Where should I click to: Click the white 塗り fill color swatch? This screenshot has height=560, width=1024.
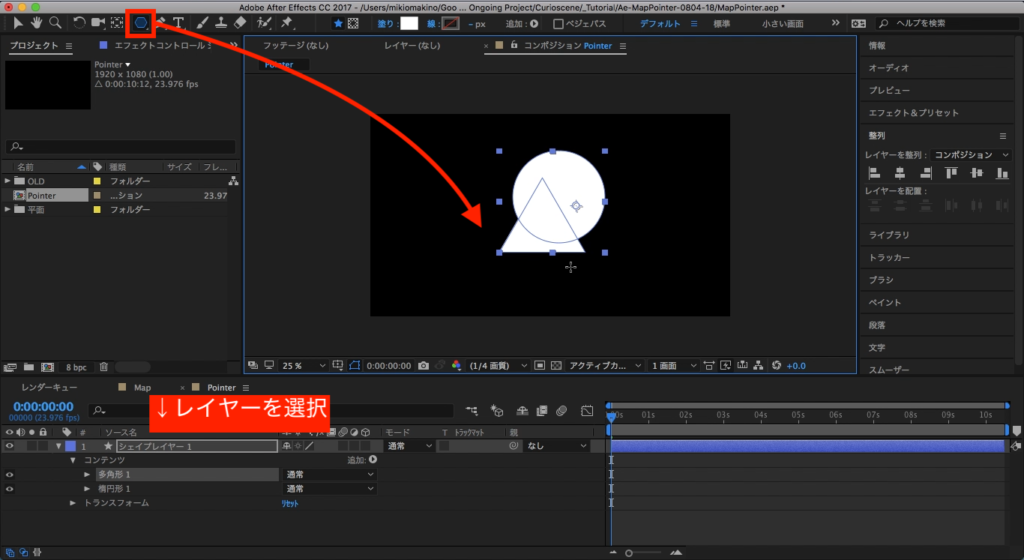pos(409,23)
